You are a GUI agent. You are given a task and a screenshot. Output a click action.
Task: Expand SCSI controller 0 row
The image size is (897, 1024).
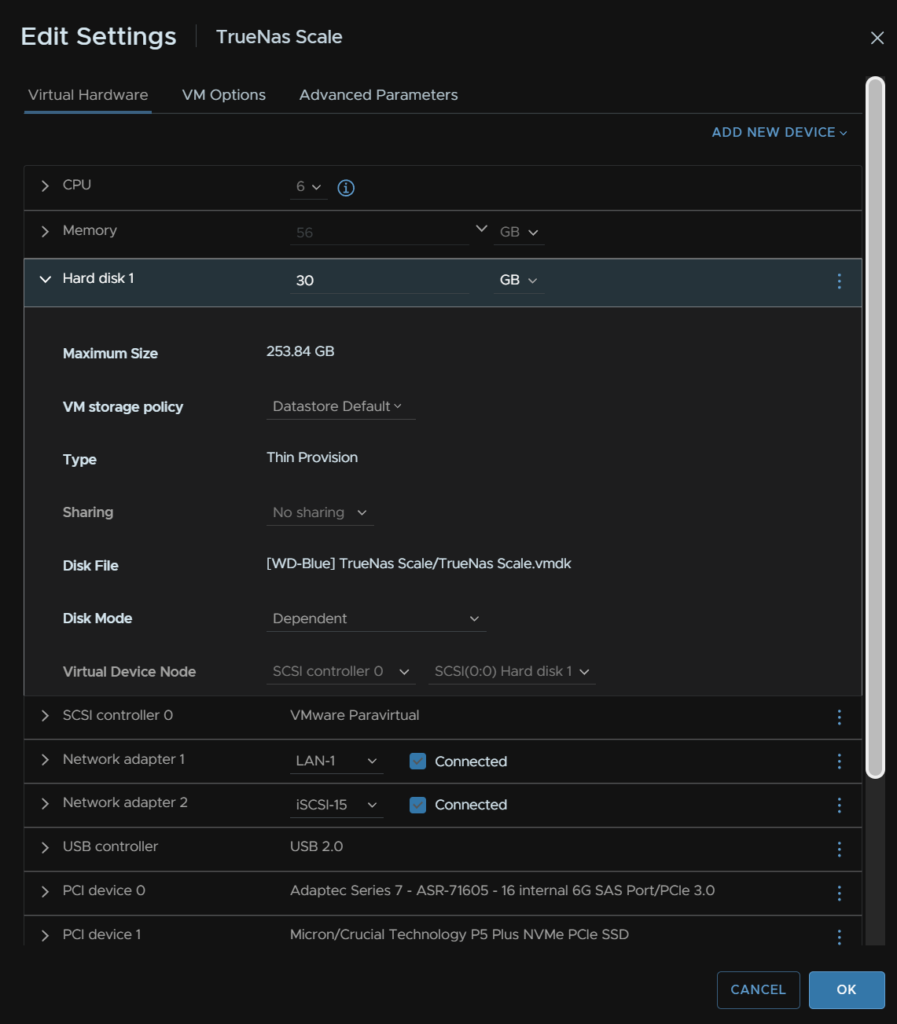click(44, 716)
